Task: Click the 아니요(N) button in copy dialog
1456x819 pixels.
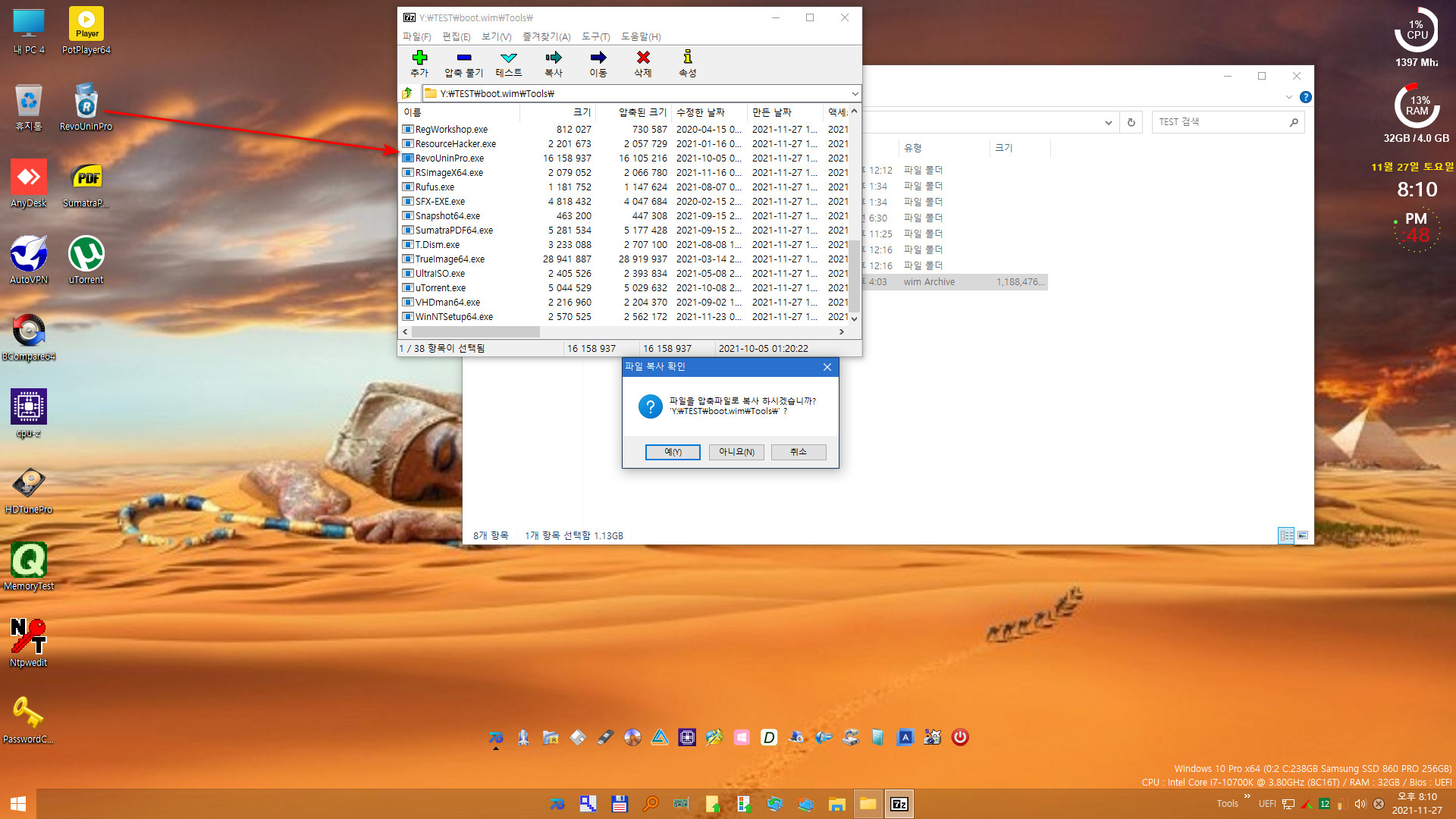Action: tap(736, 452)
